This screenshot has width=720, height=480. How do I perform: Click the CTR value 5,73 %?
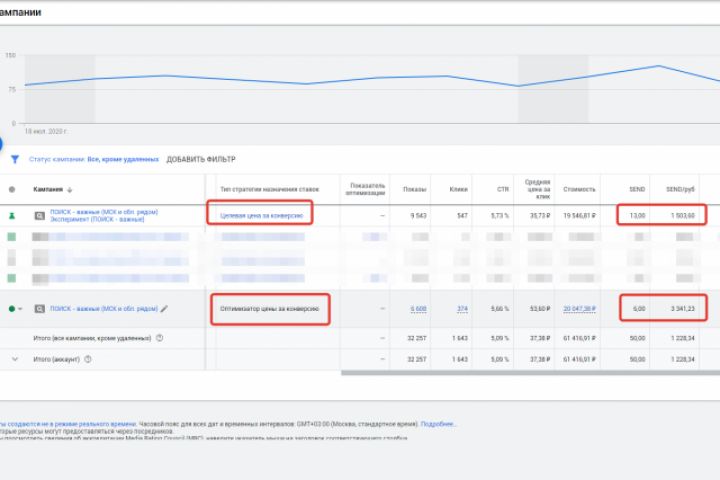[x=500, y=215]
